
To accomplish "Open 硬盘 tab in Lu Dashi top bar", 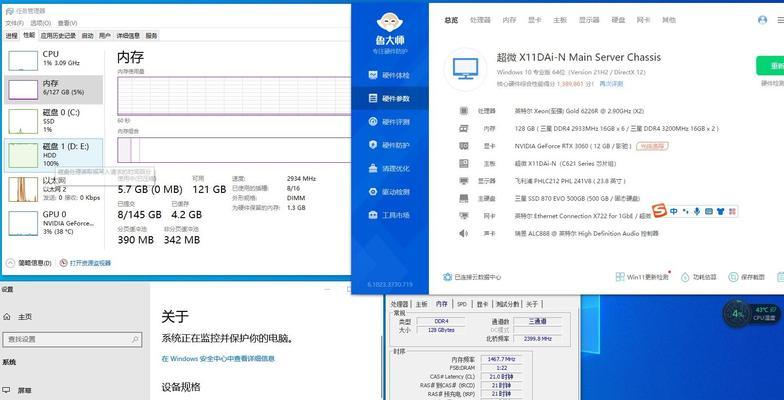I will tap(618, 20).
